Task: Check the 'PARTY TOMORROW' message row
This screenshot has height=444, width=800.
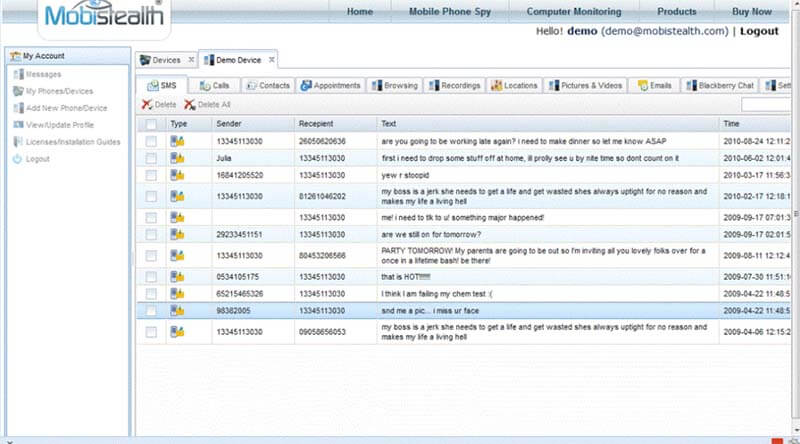Action: point(151,256)
